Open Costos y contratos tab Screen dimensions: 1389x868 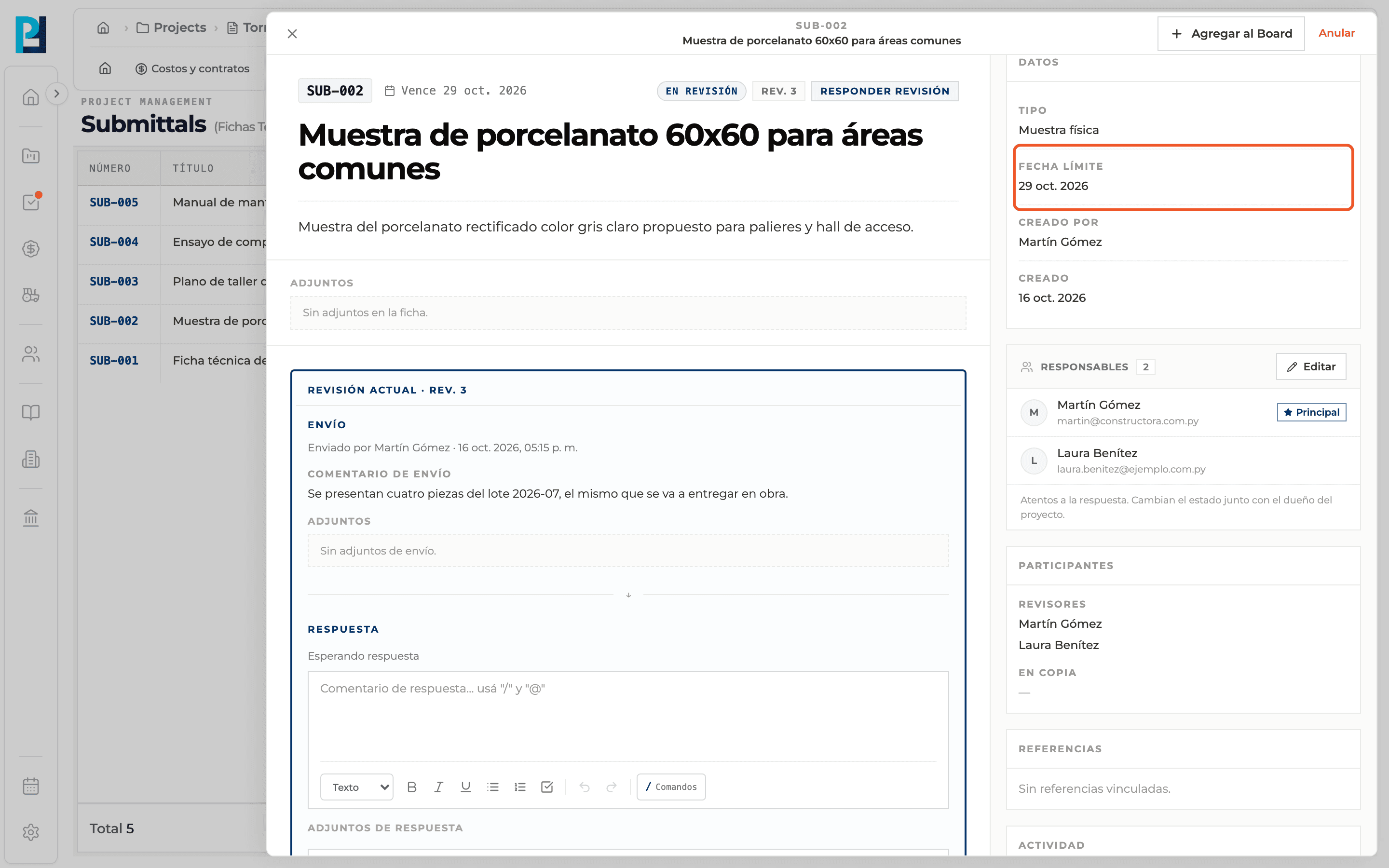point(192,68)
